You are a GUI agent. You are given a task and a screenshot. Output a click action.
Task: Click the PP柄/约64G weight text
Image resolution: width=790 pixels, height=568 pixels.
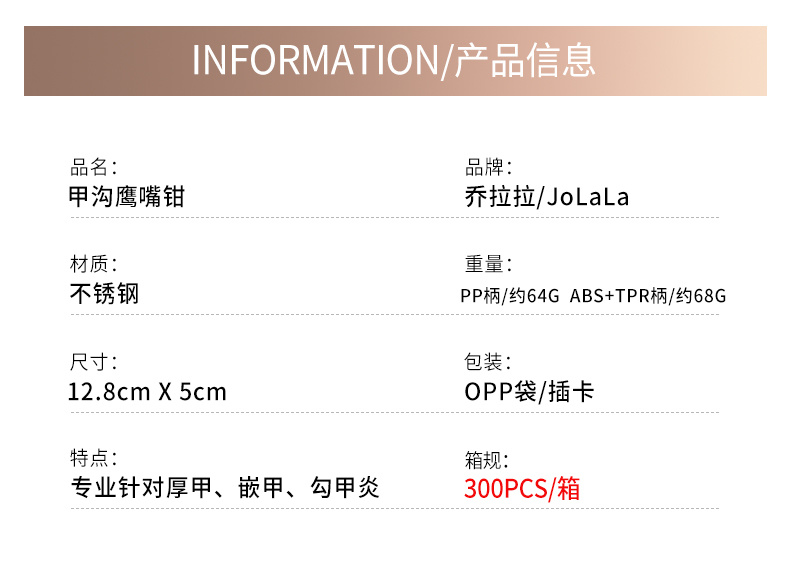click(x=510, y=296)
